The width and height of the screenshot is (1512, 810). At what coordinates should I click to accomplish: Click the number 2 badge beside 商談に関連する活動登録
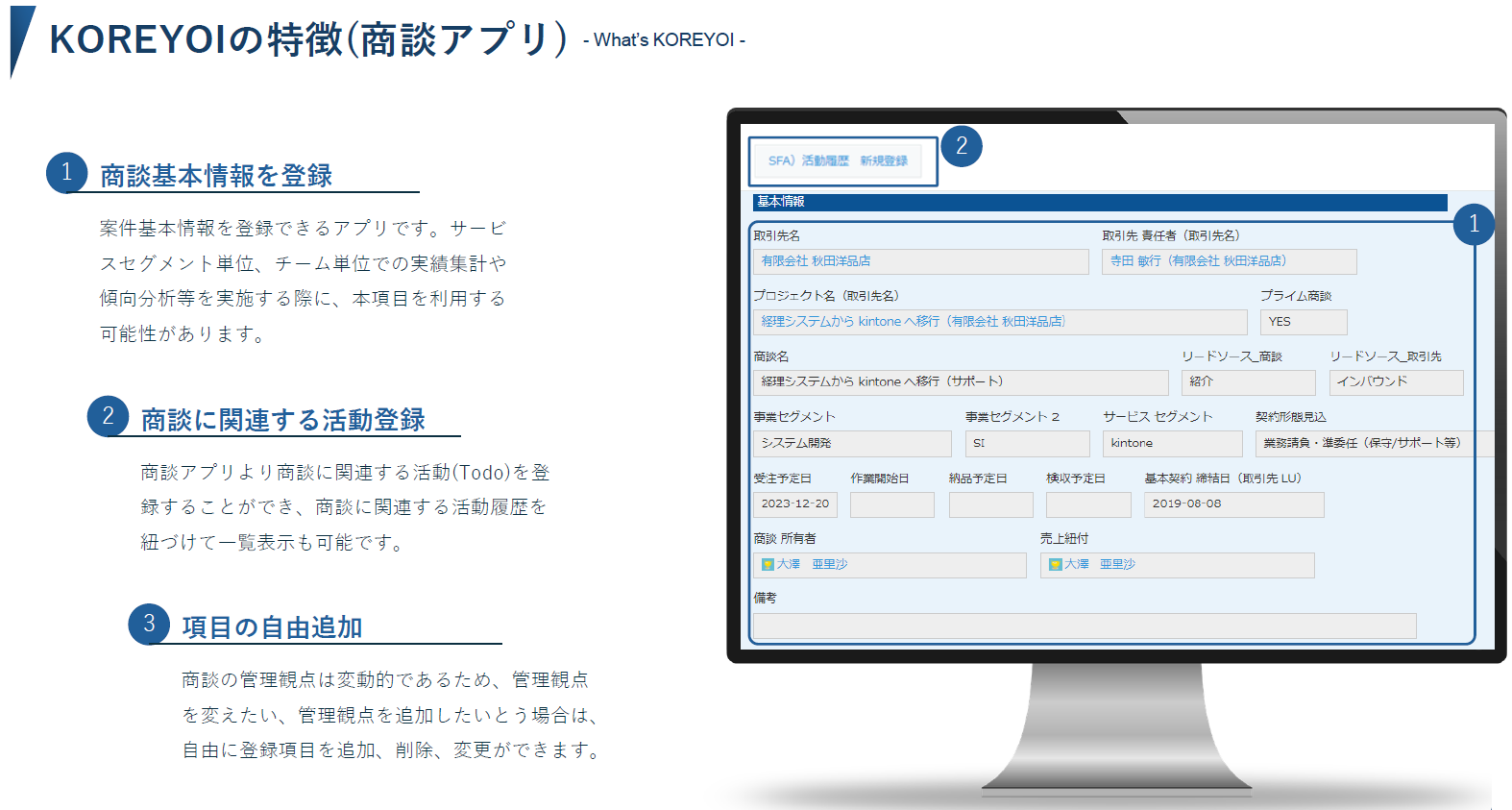tap(108, 416)
